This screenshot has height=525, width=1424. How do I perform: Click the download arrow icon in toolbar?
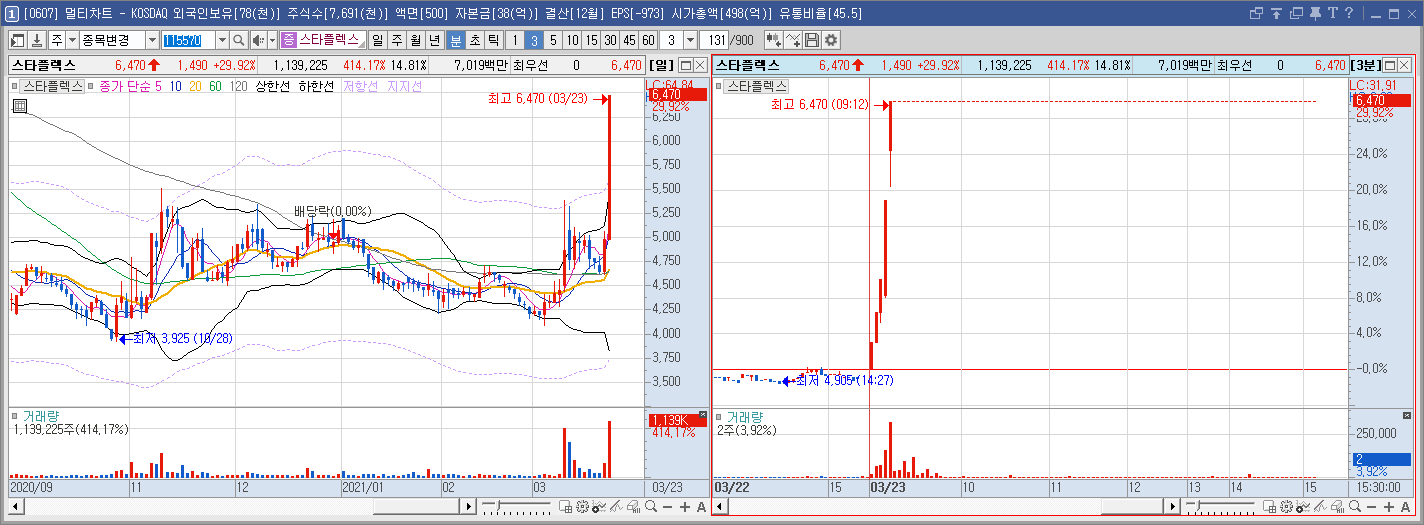pyautogui.click(x=37, y=40)
